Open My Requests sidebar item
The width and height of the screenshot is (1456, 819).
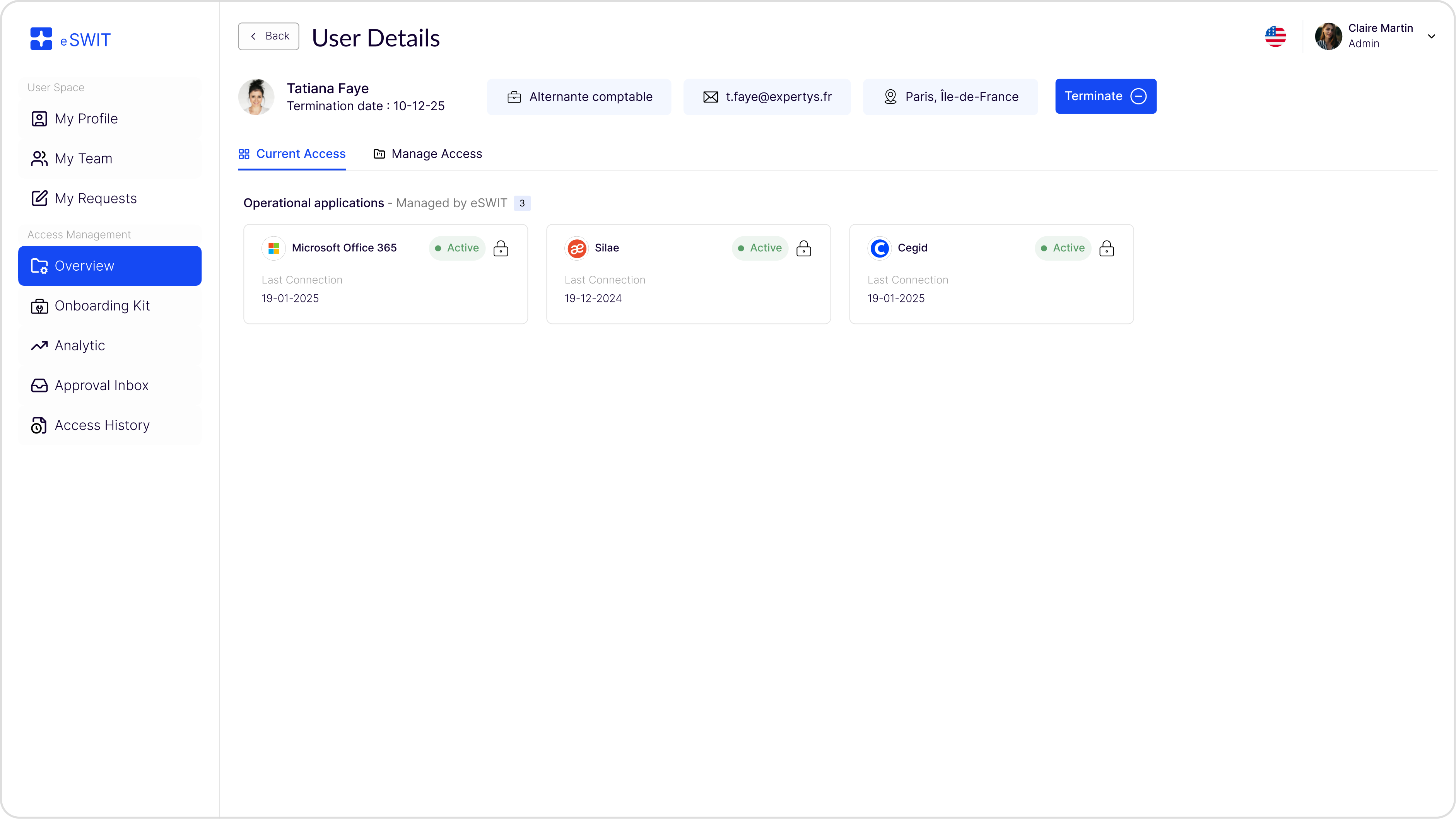point(96,199)
